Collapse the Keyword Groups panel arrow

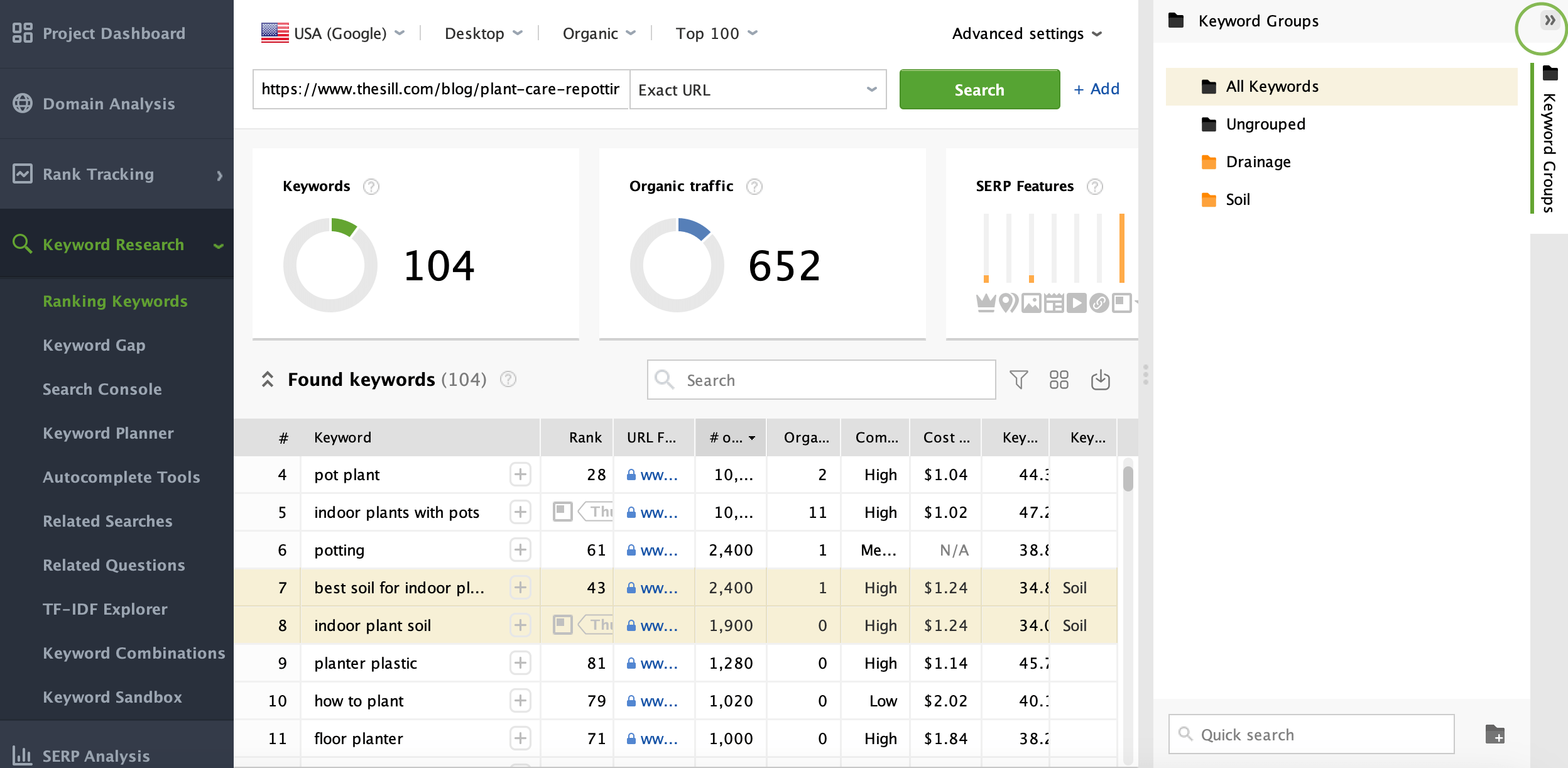point(1550,21)
